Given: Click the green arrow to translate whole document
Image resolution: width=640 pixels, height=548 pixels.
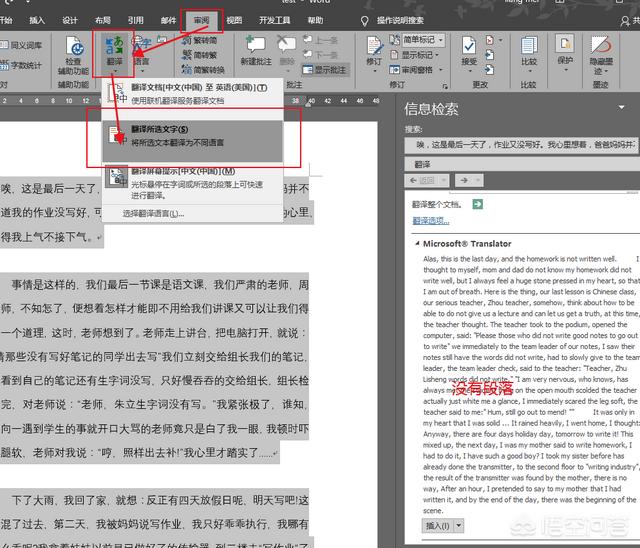Looking at the screenshot, I should click(x=478, y=204).
